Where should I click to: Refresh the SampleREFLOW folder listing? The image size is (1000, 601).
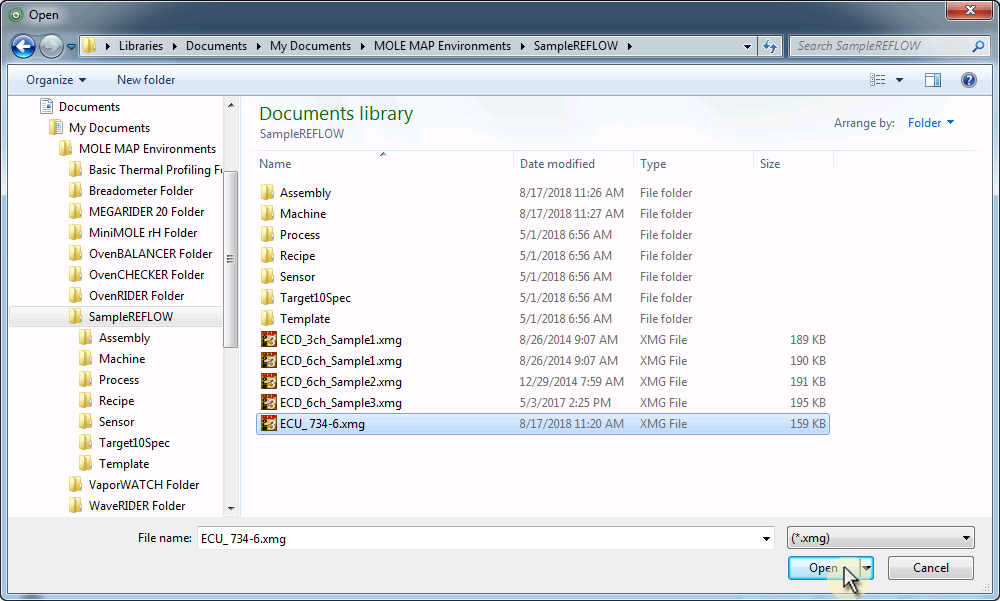pyautogui.click(x=770, y=46)
